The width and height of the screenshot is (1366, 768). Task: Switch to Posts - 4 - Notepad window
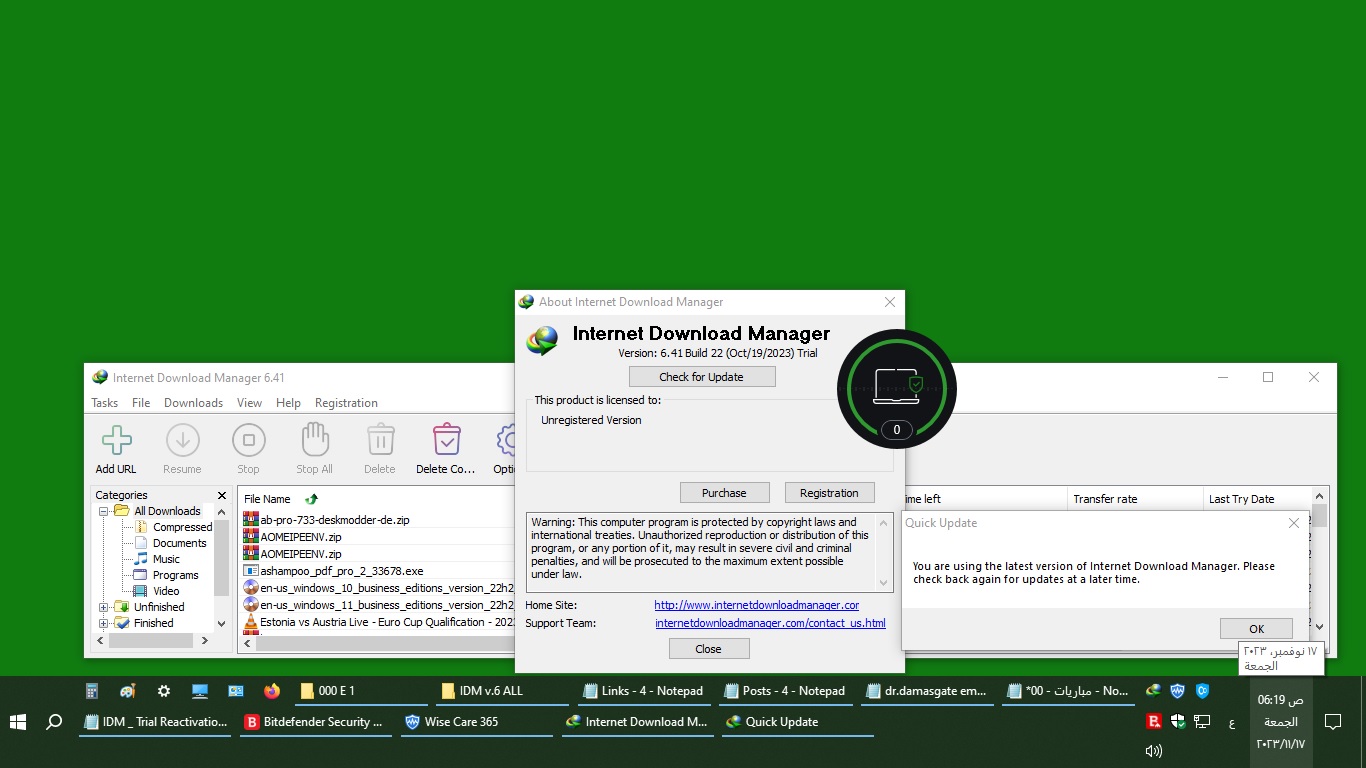787,691
